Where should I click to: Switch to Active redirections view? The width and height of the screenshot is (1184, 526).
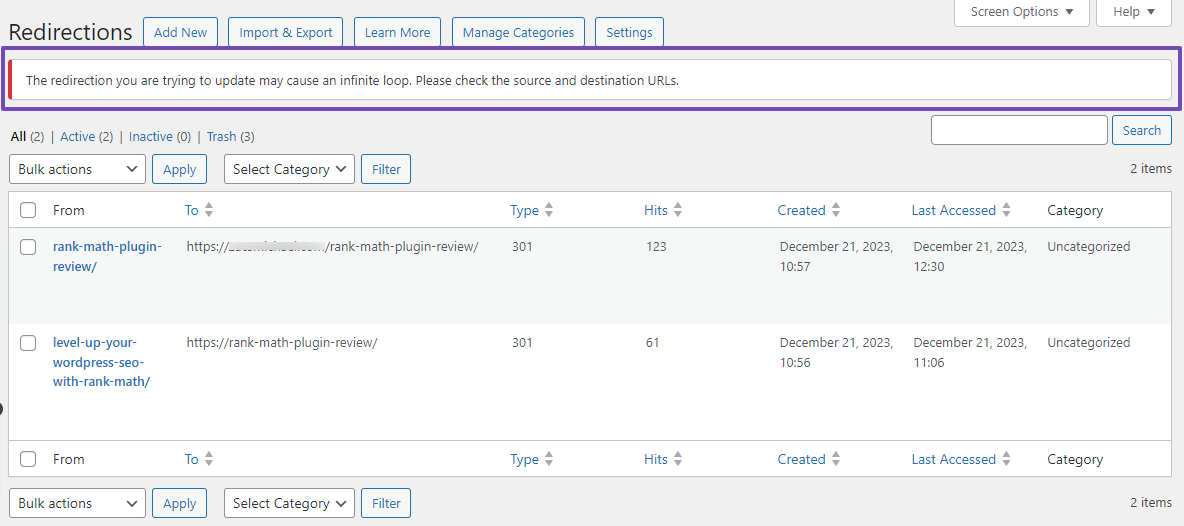tap(77, 137)
